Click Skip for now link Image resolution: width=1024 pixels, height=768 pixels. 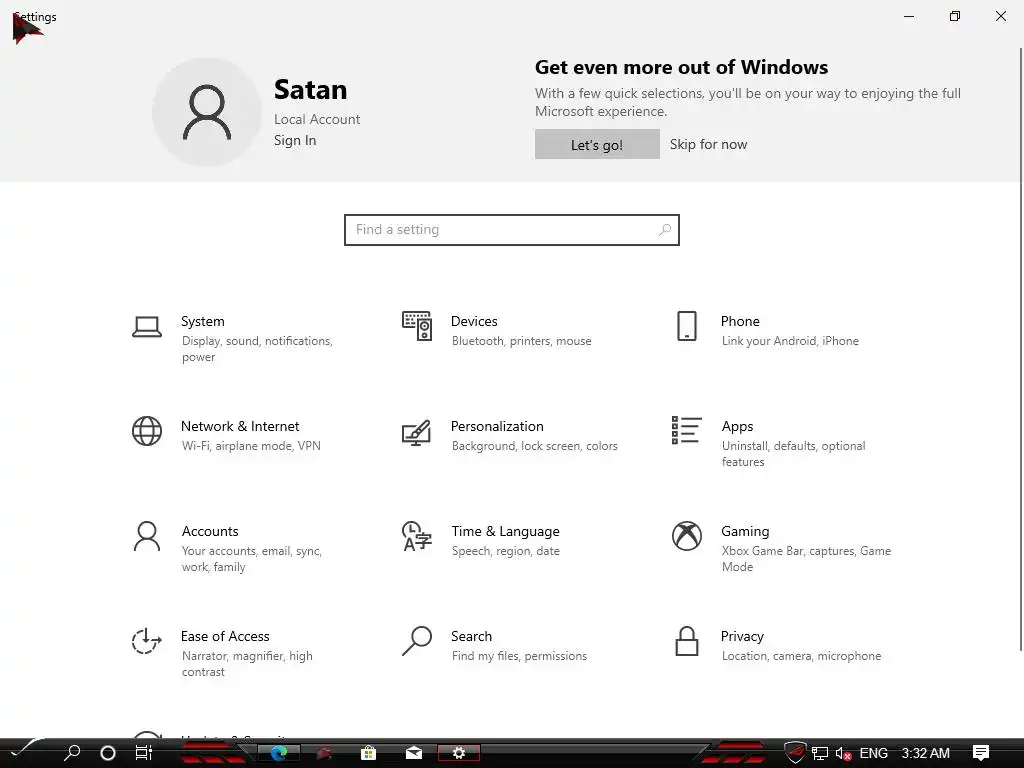point(709,144)
